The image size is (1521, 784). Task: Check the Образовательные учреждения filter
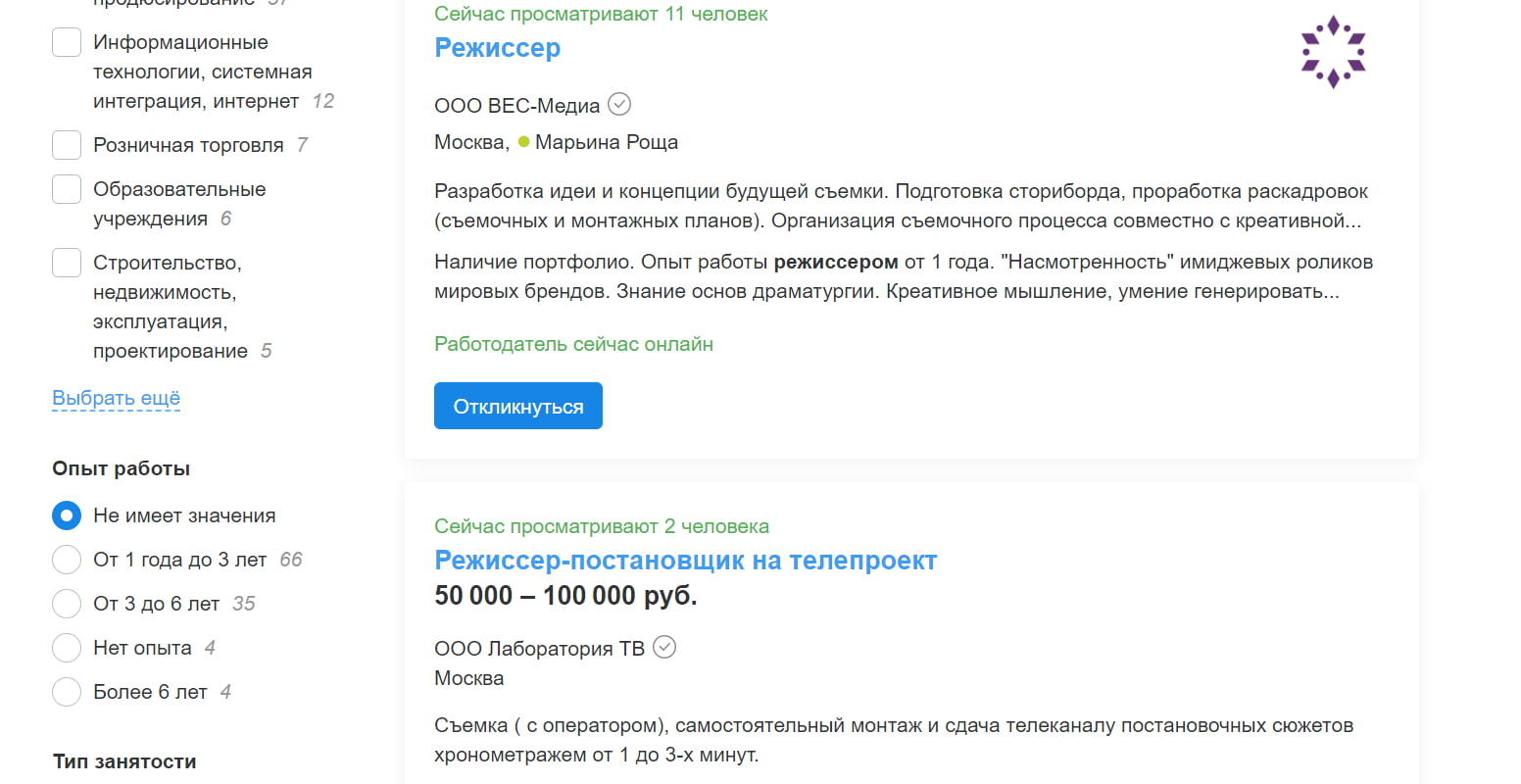pyautogui.click(x=66, y=188)
